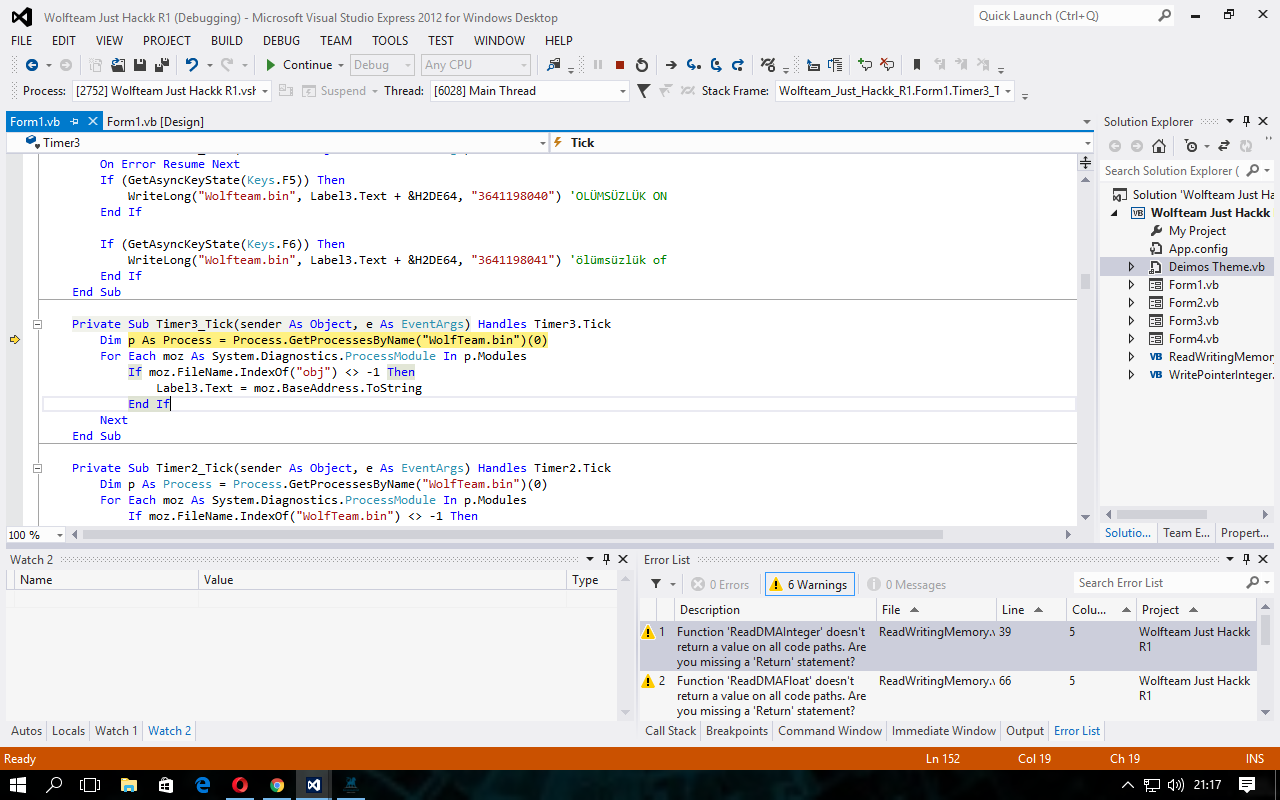Screen dimensions: 1280x800
Task: Click the code editor horizontal scrollbar
Action: click(513, 535)
